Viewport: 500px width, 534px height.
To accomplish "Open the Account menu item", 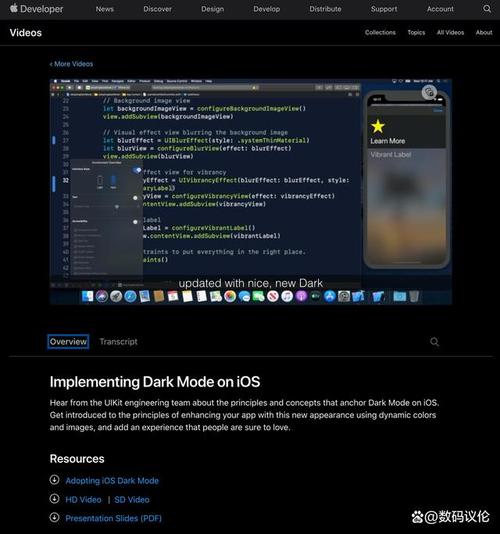I will click(440, 9).
